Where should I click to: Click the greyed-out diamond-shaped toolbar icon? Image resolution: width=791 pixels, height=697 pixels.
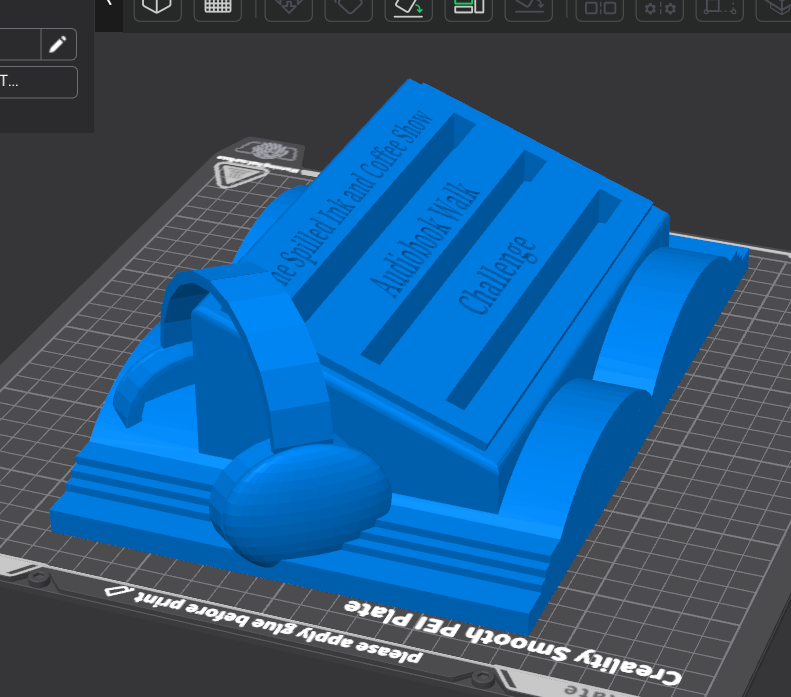point(349,7)
